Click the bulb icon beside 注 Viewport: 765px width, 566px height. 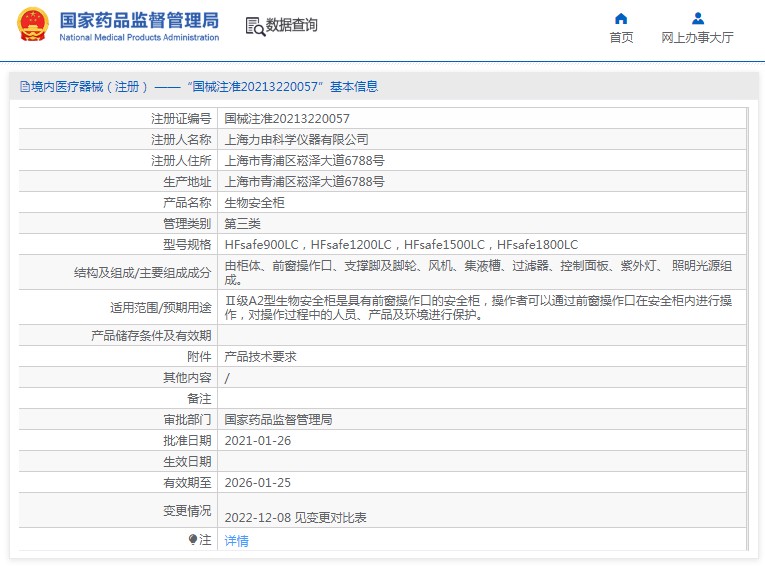(193, 539)
